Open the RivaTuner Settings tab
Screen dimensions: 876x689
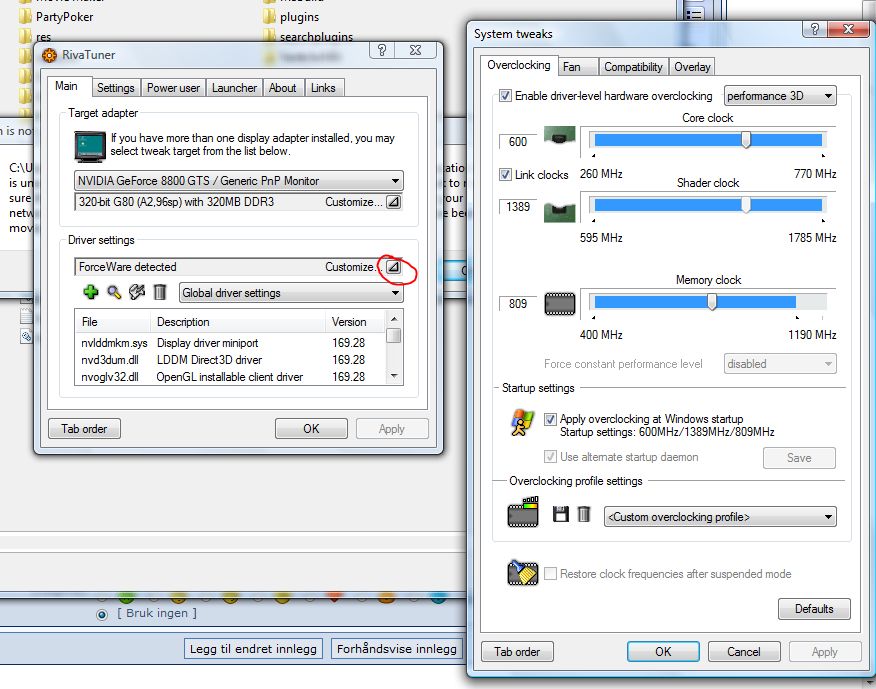pyautogui.click(x=115, y=88)
